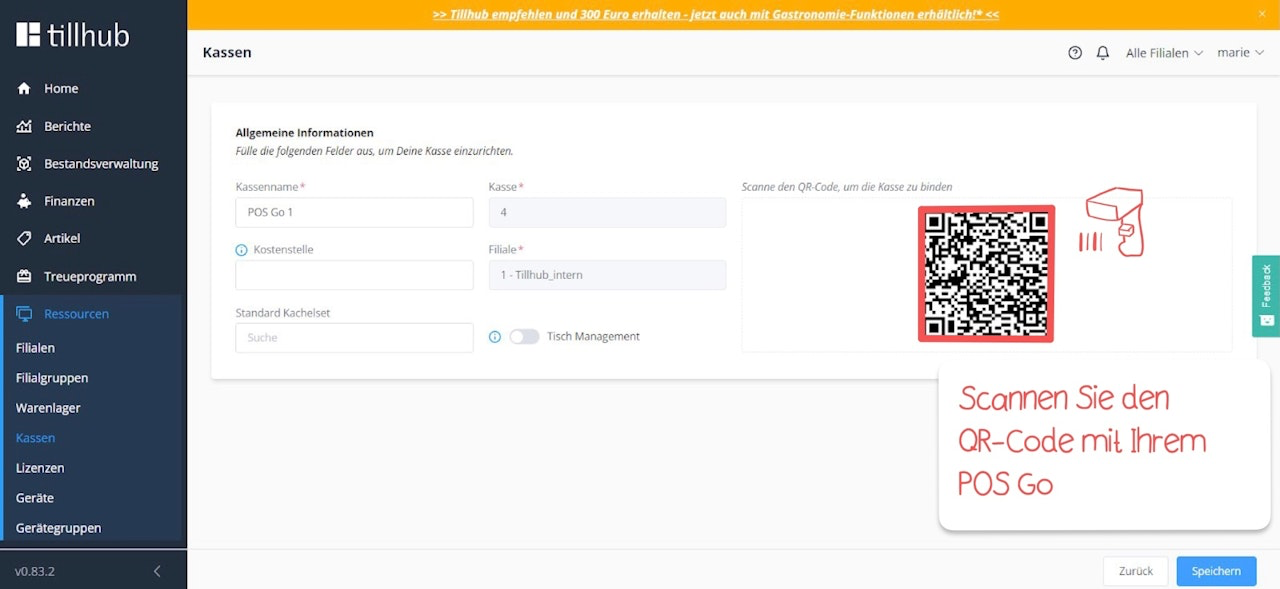Select the Kassen submenu item
1280x589 pixels.
click(x=35, y=438)
